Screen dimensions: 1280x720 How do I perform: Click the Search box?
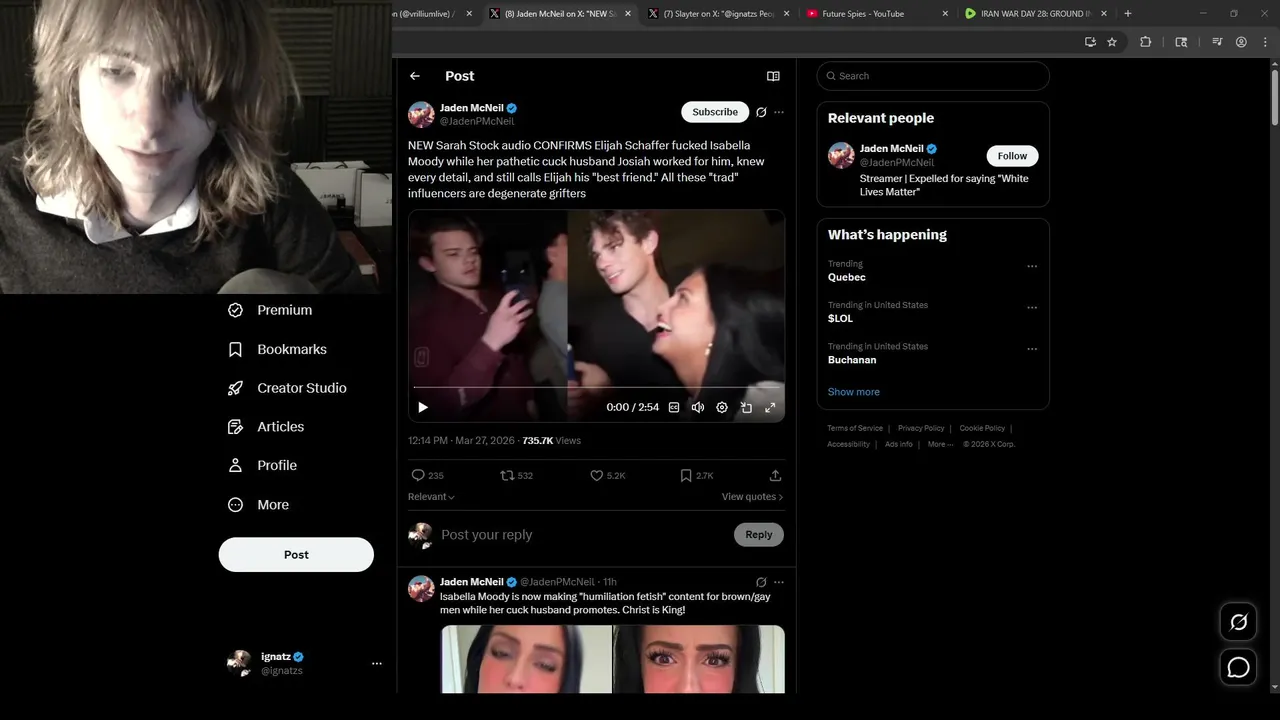(x=933, y=76)
